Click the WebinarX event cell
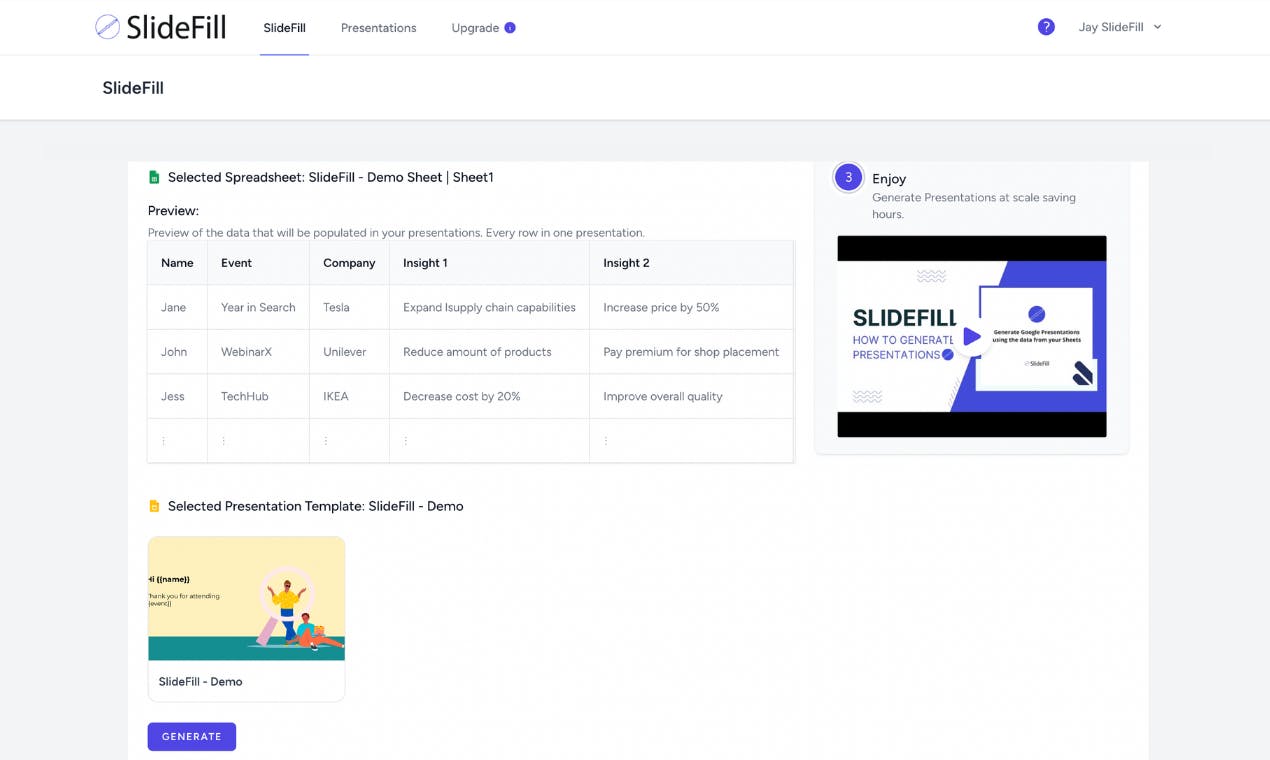This screenshot has width=1270, height=760. [x=258, y=352]
